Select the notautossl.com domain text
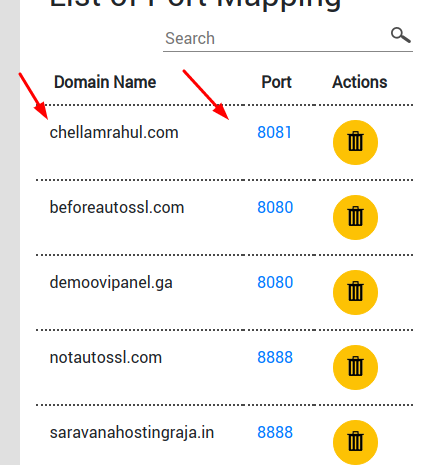This screenshot has height=465, width=429. pos(106,358)
